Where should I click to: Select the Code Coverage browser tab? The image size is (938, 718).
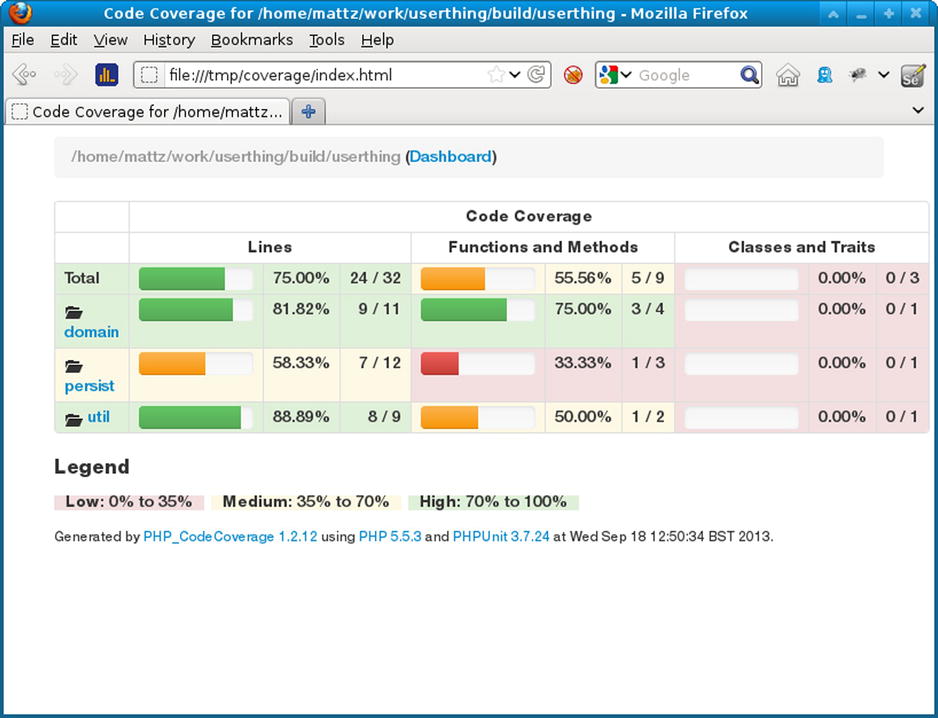tap(148, 112)
